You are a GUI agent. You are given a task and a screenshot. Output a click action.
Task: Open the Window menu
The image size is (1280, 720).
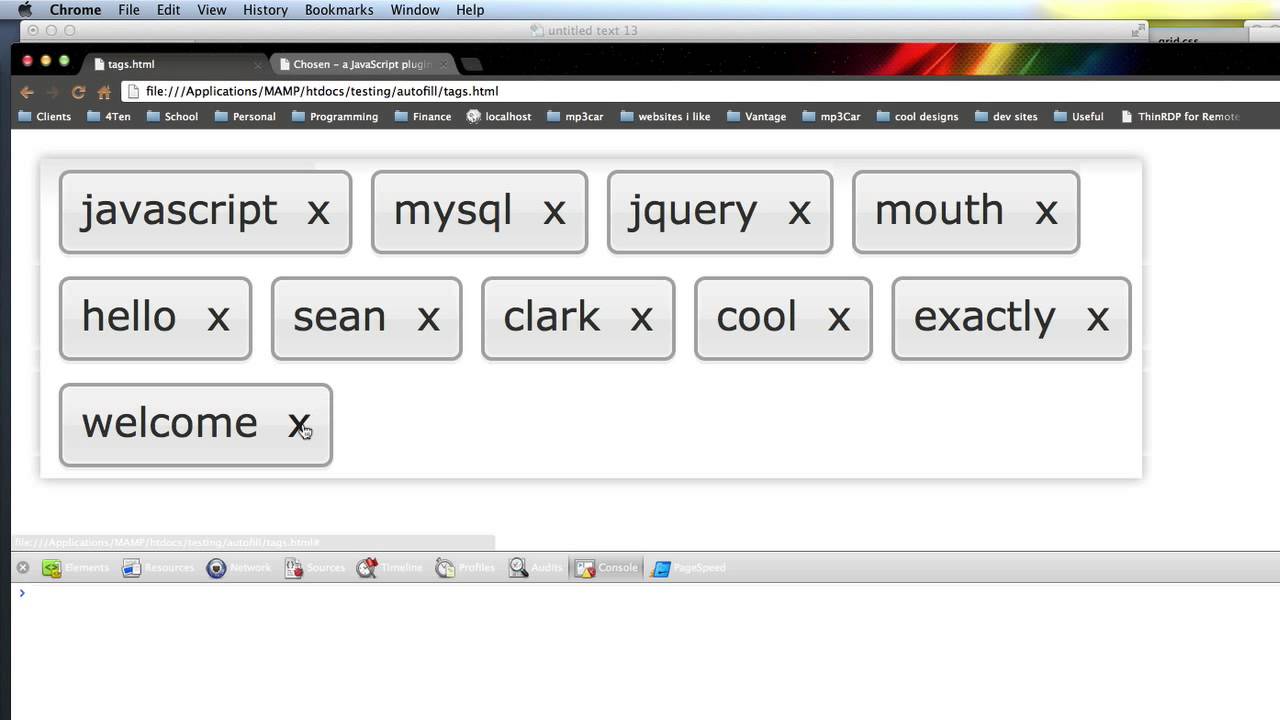click(415, 10)
